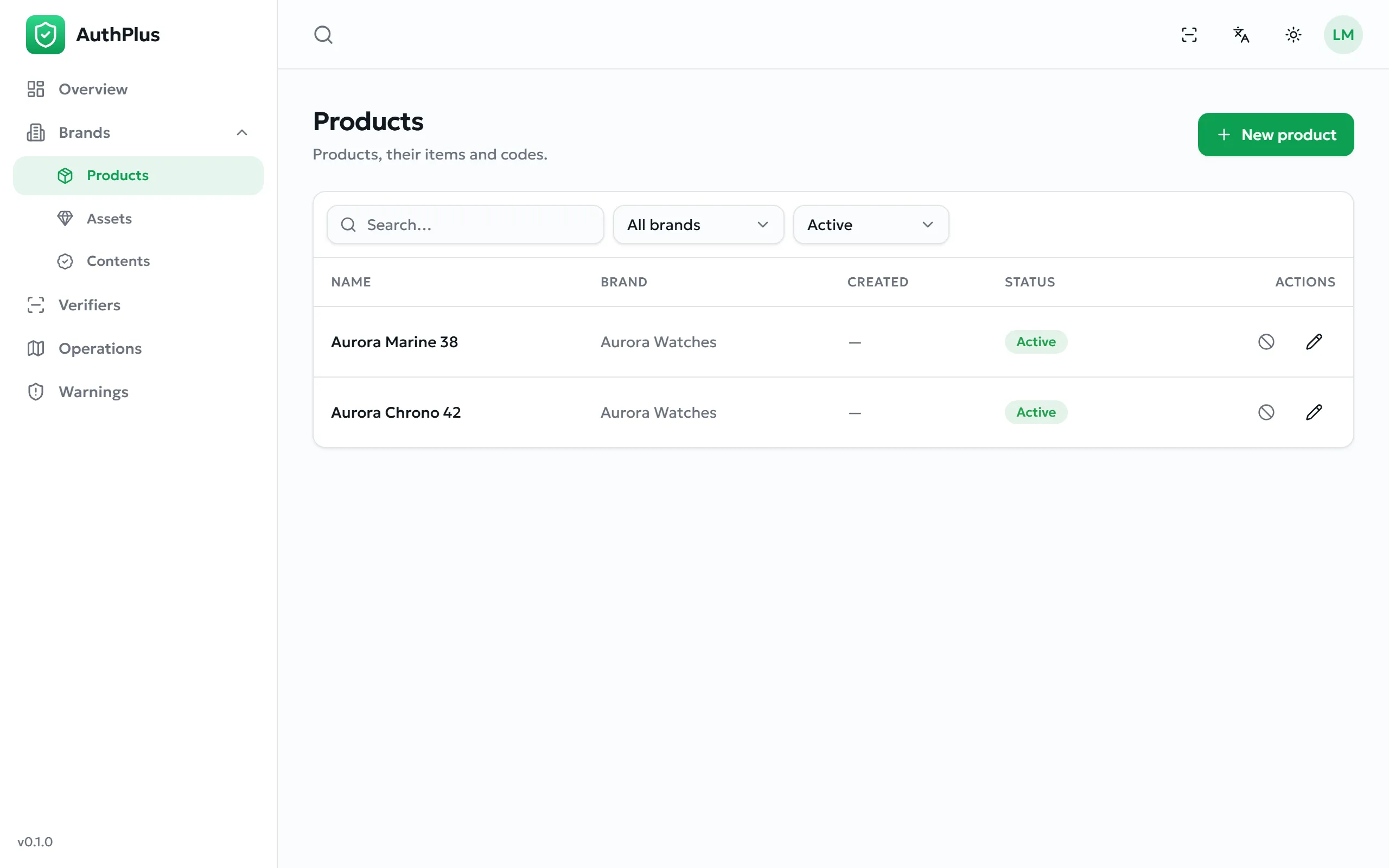
Task: Click the Products page heading
Action: pyautogui.click(x=368, y=122)
